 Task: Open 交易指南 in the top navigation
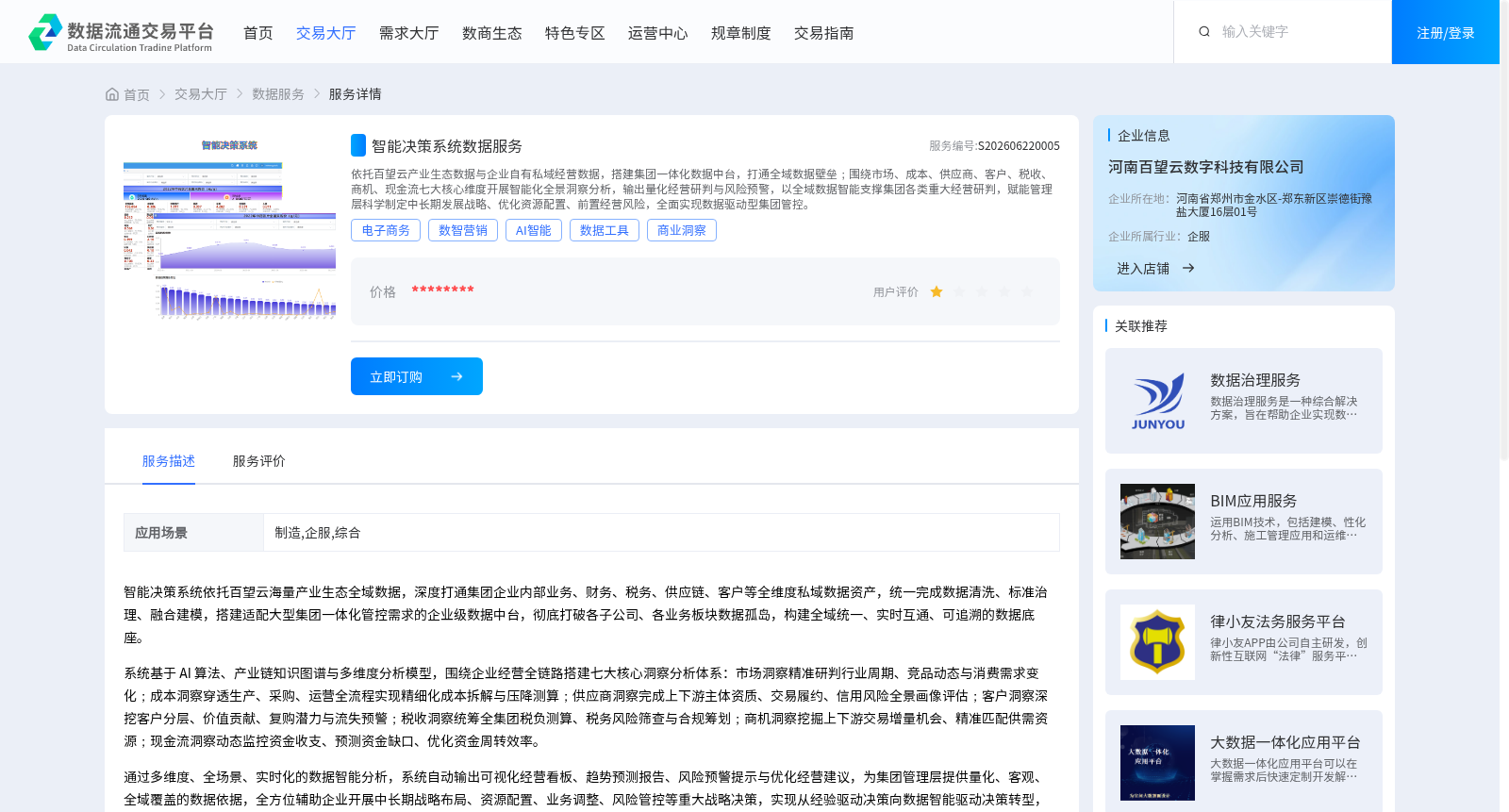823,33
